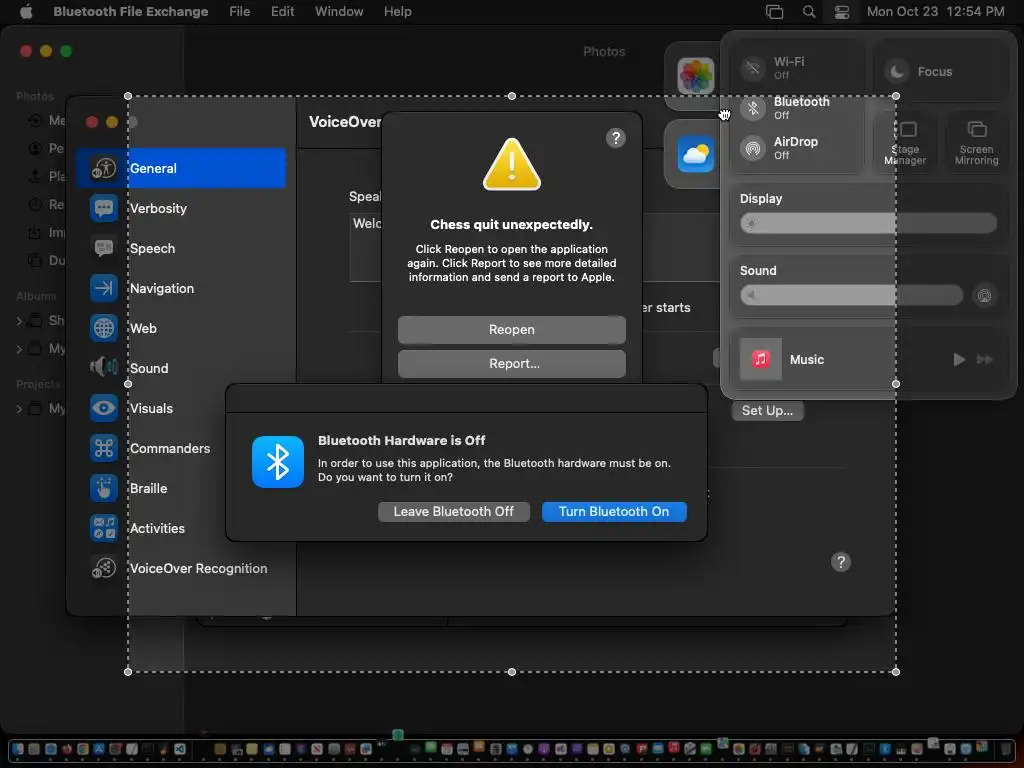
Task: Toggle AirDrop in Control Center
Action: click(753, 148)
